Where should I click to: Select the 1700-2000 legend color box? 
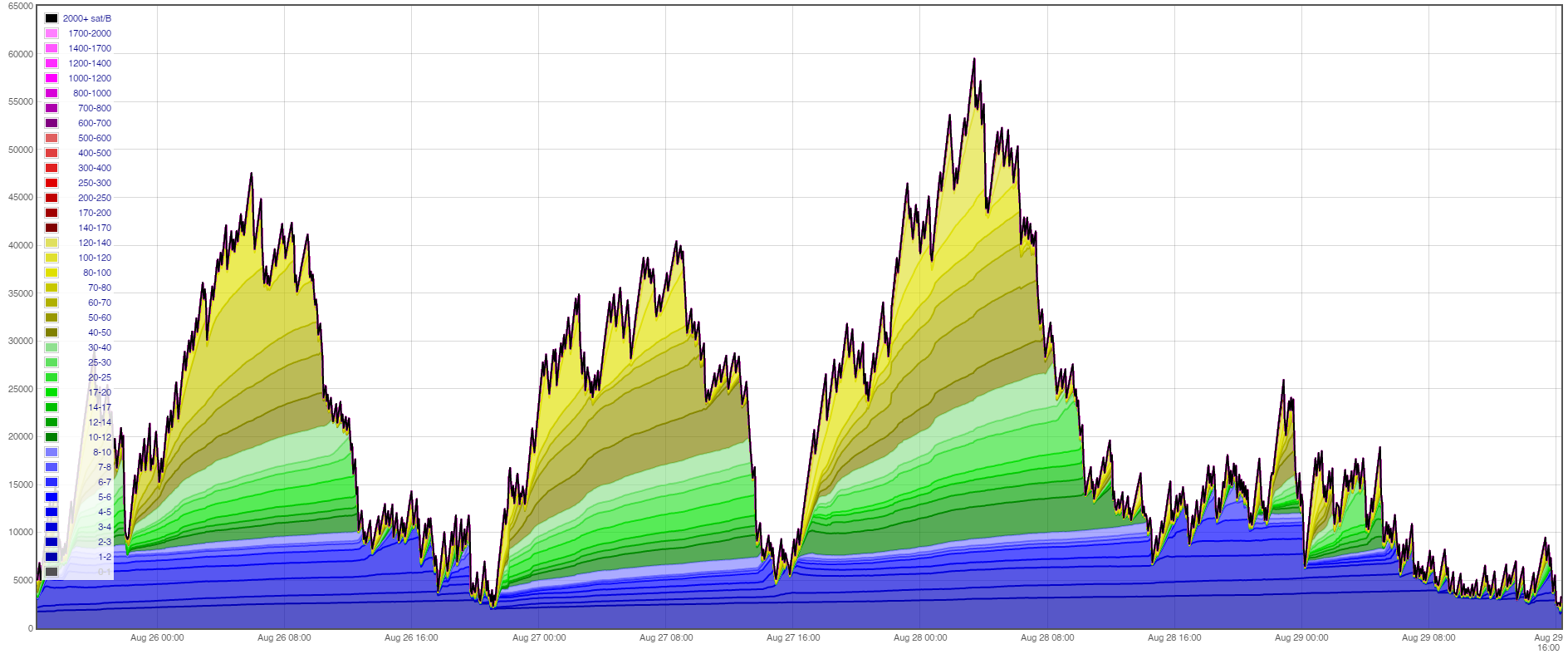coord(51,33)
